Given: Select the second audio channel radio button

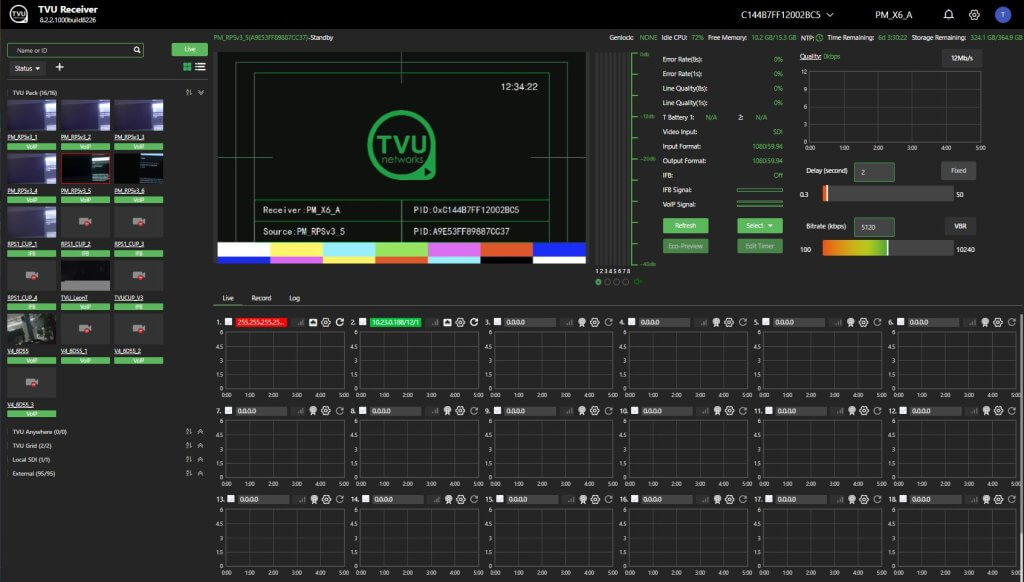Looking at the screenshot, I should coord(607,282).
